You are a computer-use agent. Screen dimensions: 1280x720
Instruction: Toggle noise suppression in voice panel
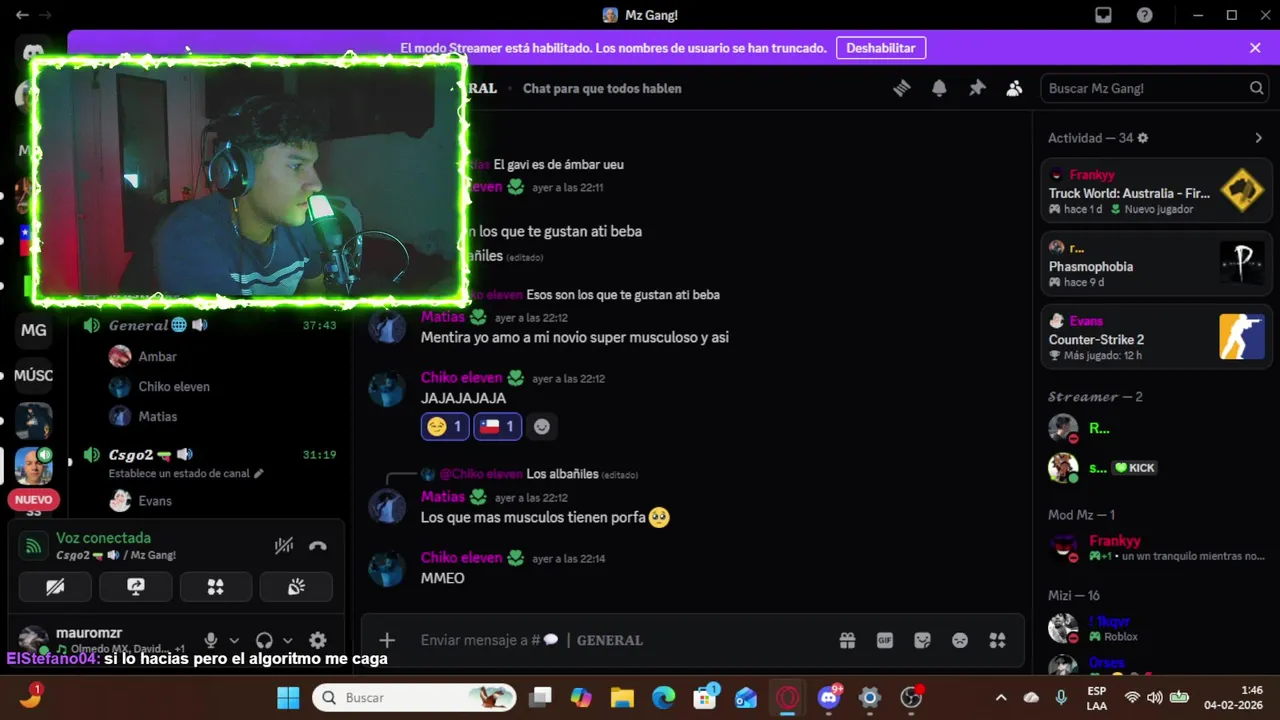click(x=284, y=546)
